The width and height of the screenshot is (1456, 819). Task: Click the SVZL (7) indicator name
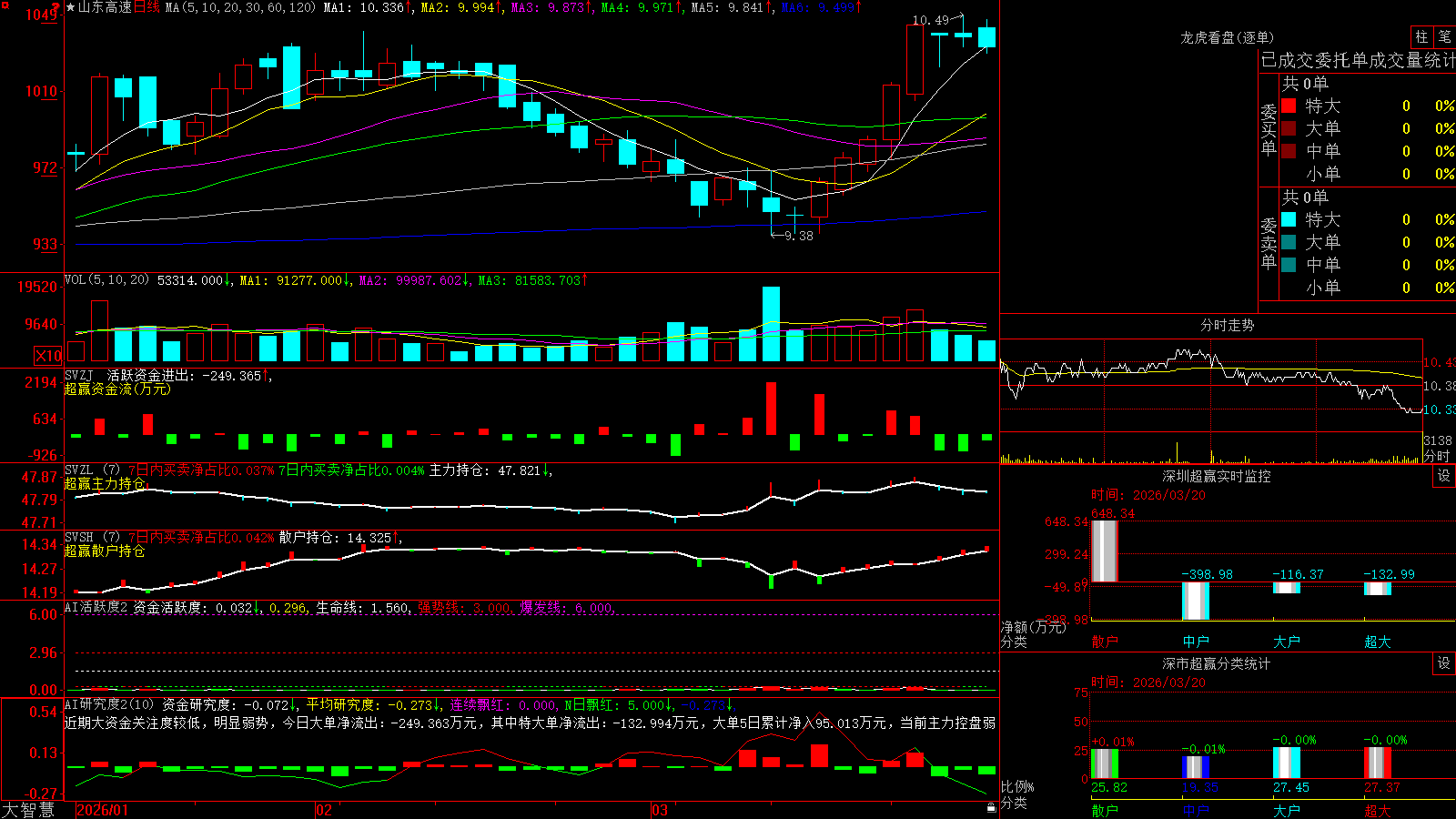click(92, 470)
